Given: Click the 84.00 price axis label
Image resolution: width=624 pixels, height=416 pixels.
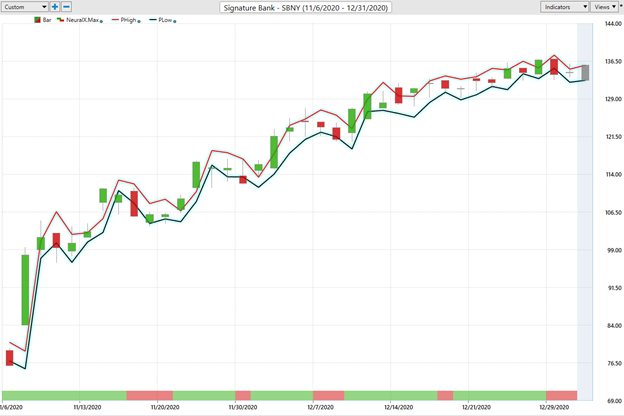Looking at the screenshot, I should pos(613,326).
